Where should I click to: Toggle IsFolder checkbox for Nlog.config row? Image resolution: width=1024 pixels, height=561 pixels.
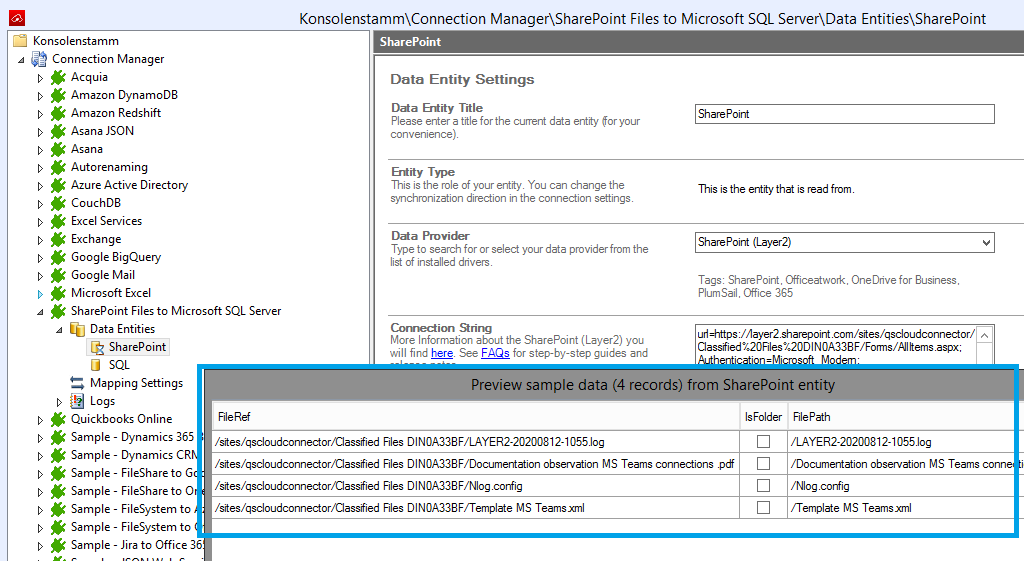[x=763, y=486]
